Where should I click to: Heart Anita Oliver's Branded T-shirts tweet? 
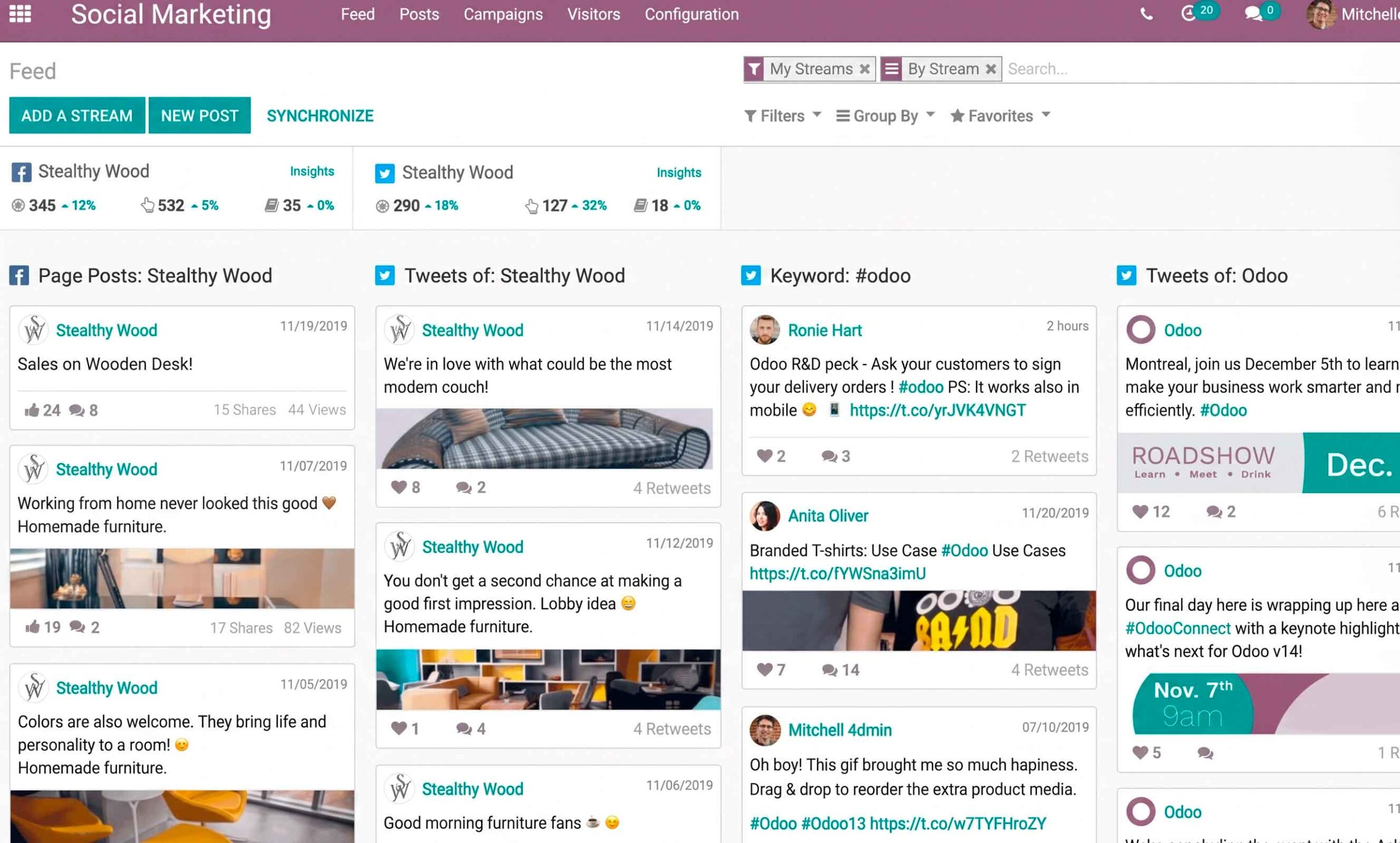pyautogui.click(x=765, y=669)
